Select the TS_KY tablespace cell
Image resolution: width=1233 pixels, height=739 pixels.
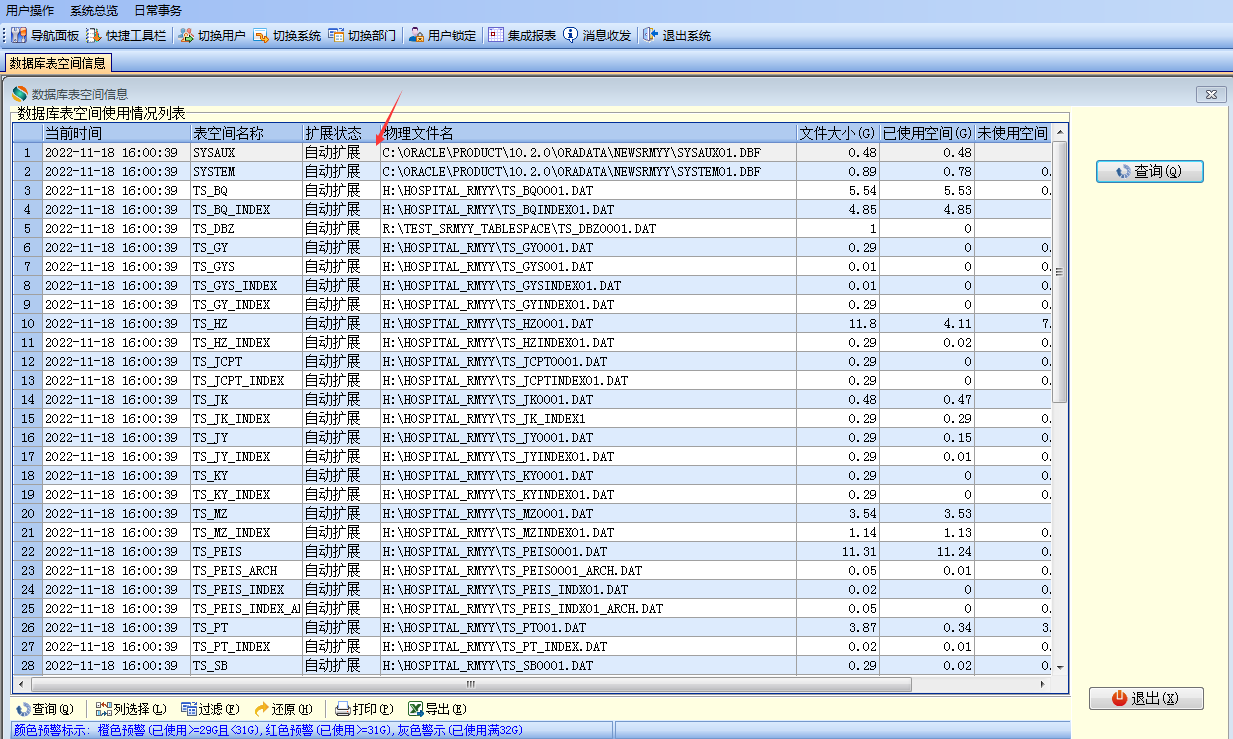[246, 475]
